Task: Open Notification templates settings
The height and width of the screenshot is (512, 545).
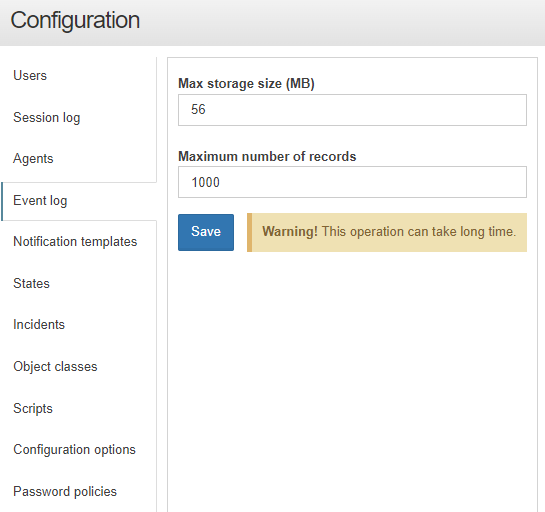Action: [75, 242]
